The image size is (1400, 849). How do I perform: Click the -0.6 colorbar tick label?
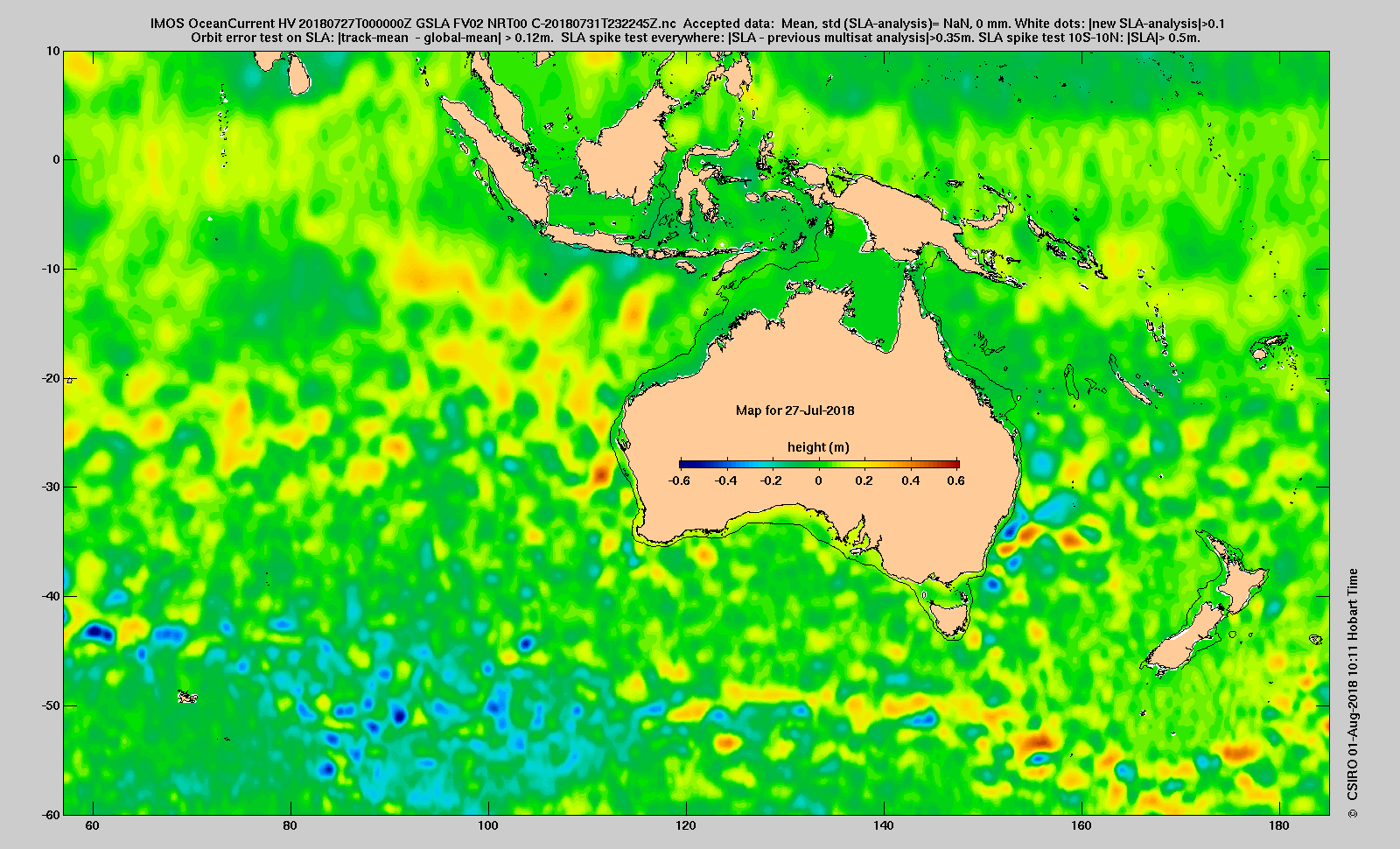click(679, 481)
